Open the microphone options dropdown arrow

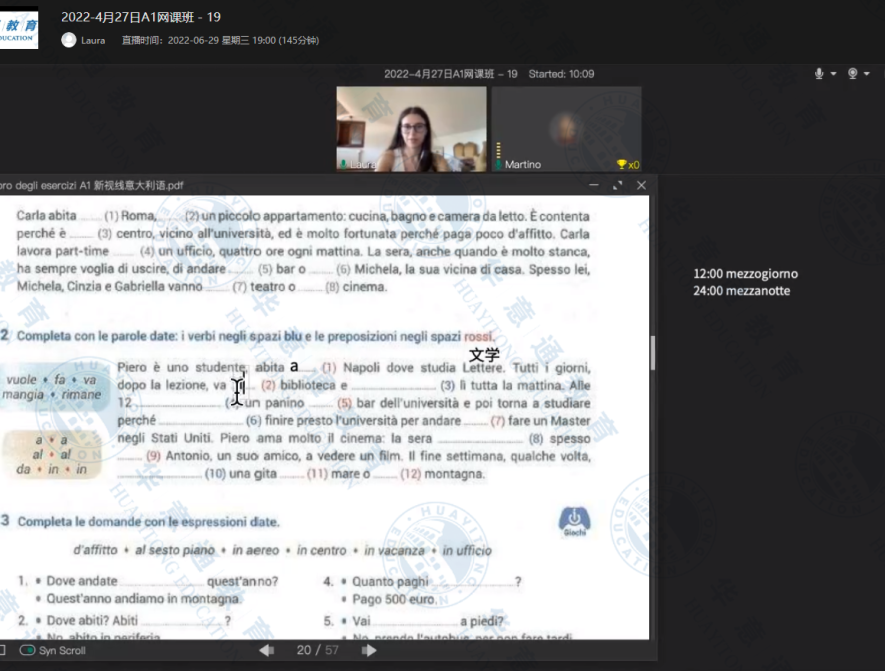[833, 74]
